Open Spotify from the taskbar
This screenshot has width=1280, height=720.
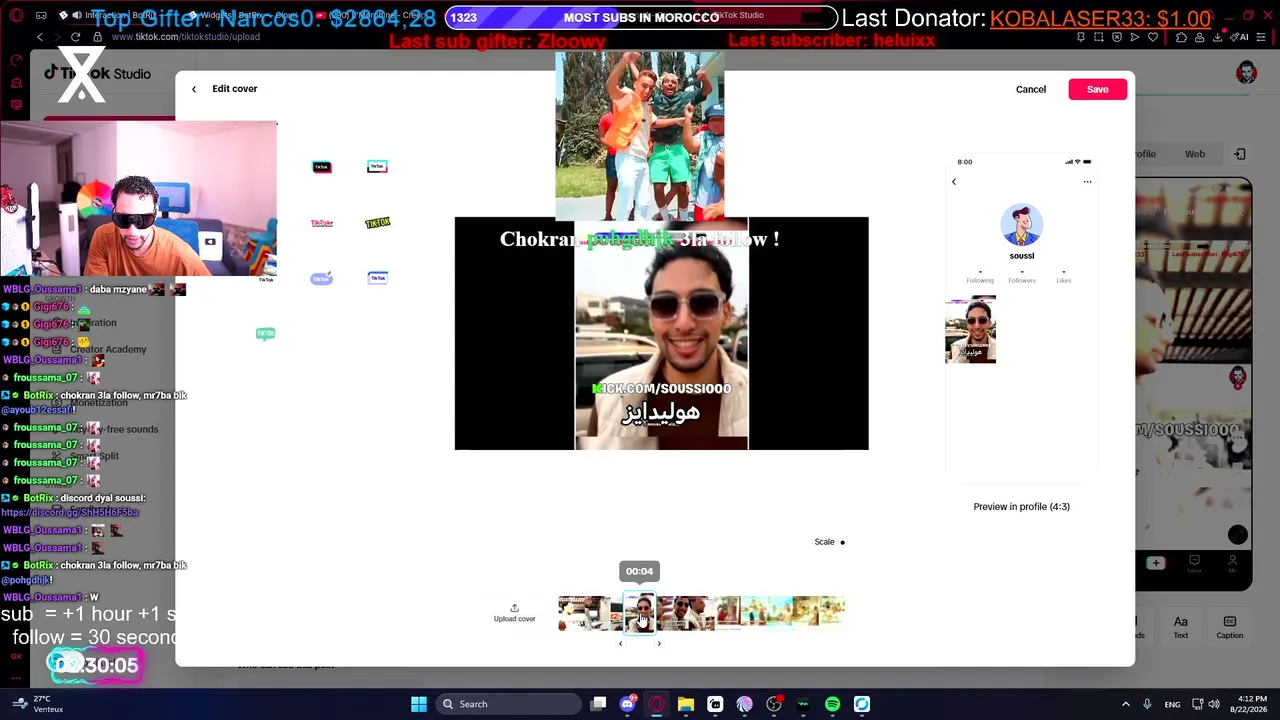point(832,704)
